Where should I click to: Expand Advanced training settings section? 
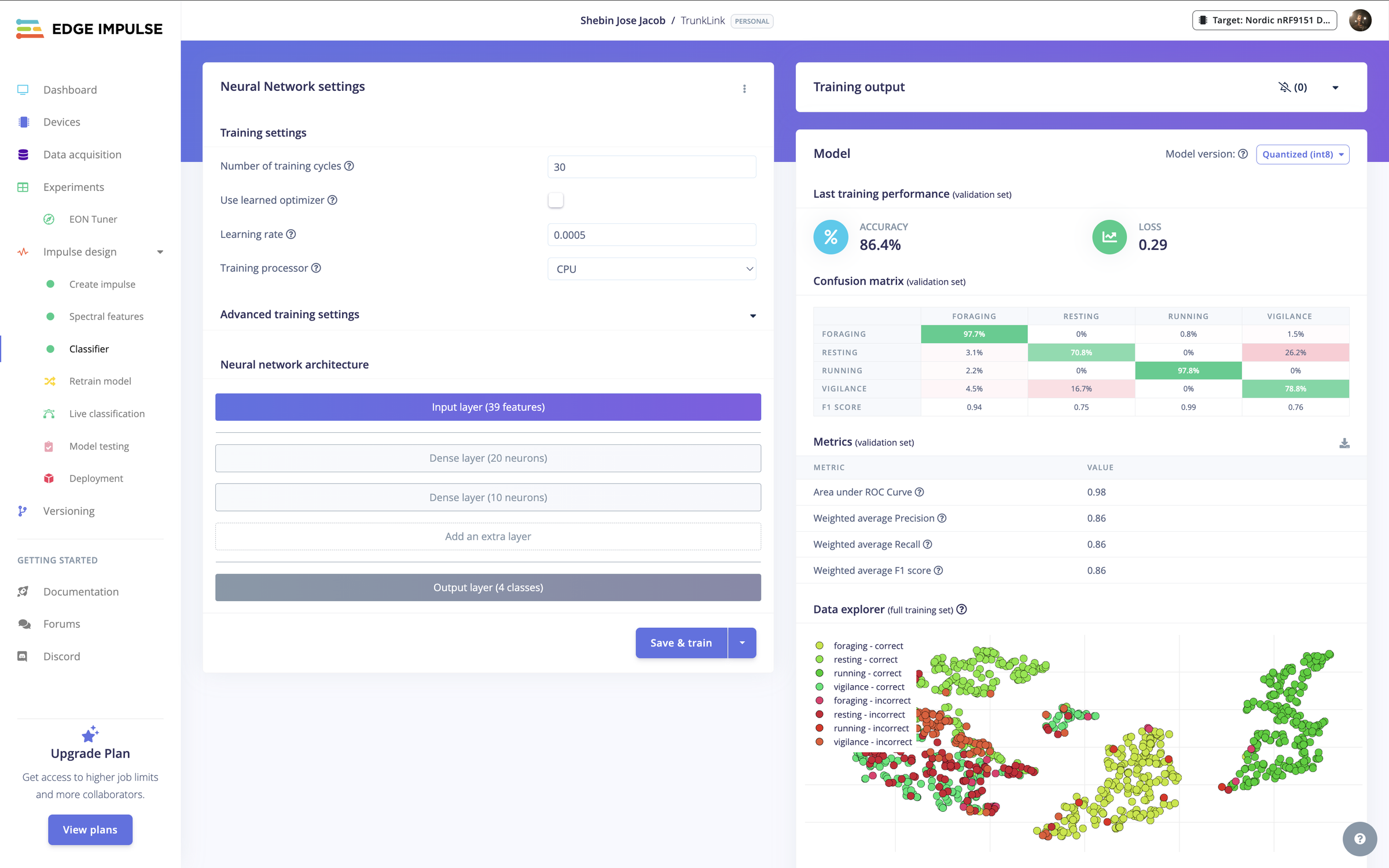click(x=488, y=314)
